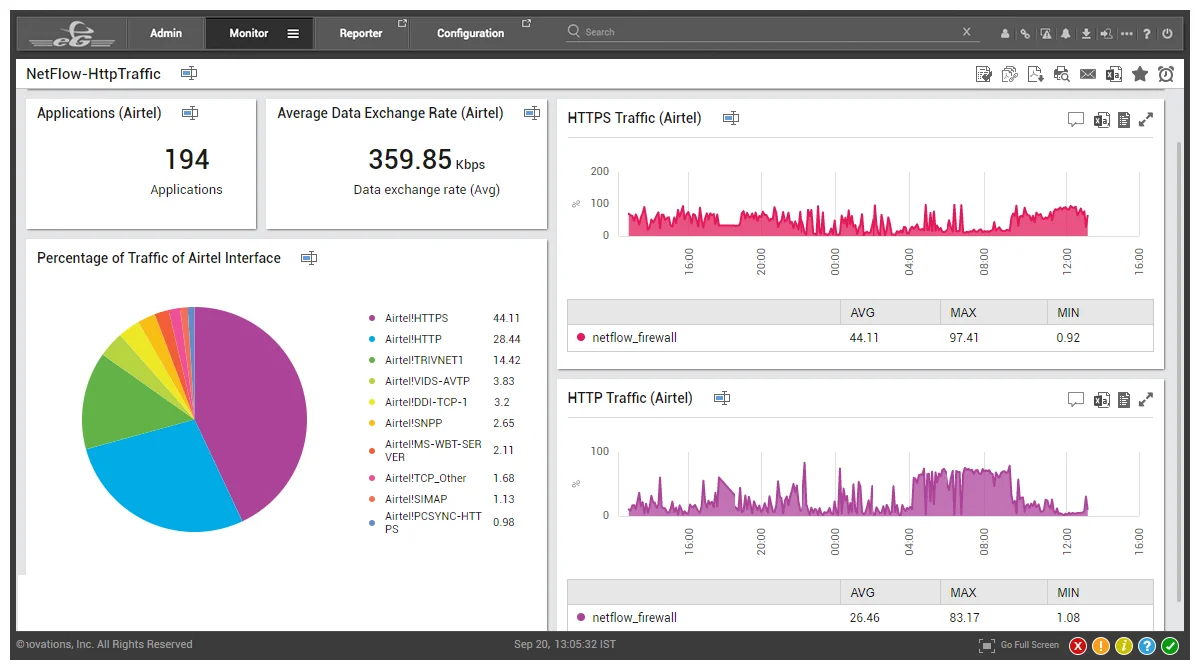Click the power logout icon
This screenshot has width=1200, height=670.
coord(1167,33)
